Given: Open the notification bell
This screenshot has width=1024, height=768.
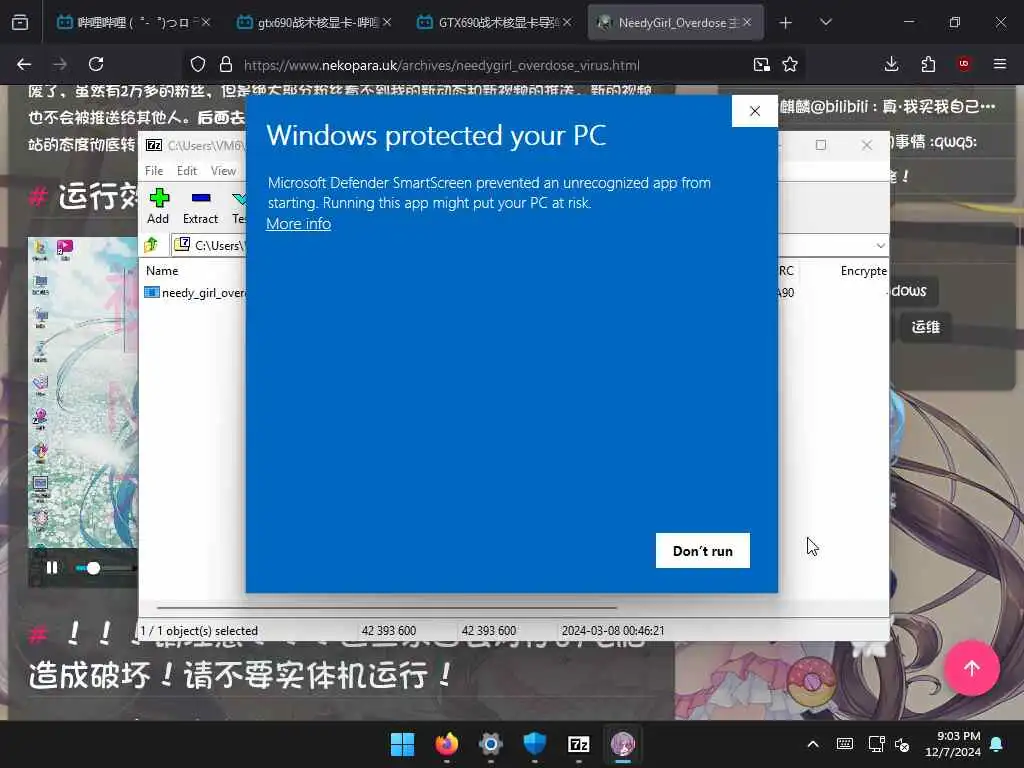Looking at the screenshot, I should 997,744.
